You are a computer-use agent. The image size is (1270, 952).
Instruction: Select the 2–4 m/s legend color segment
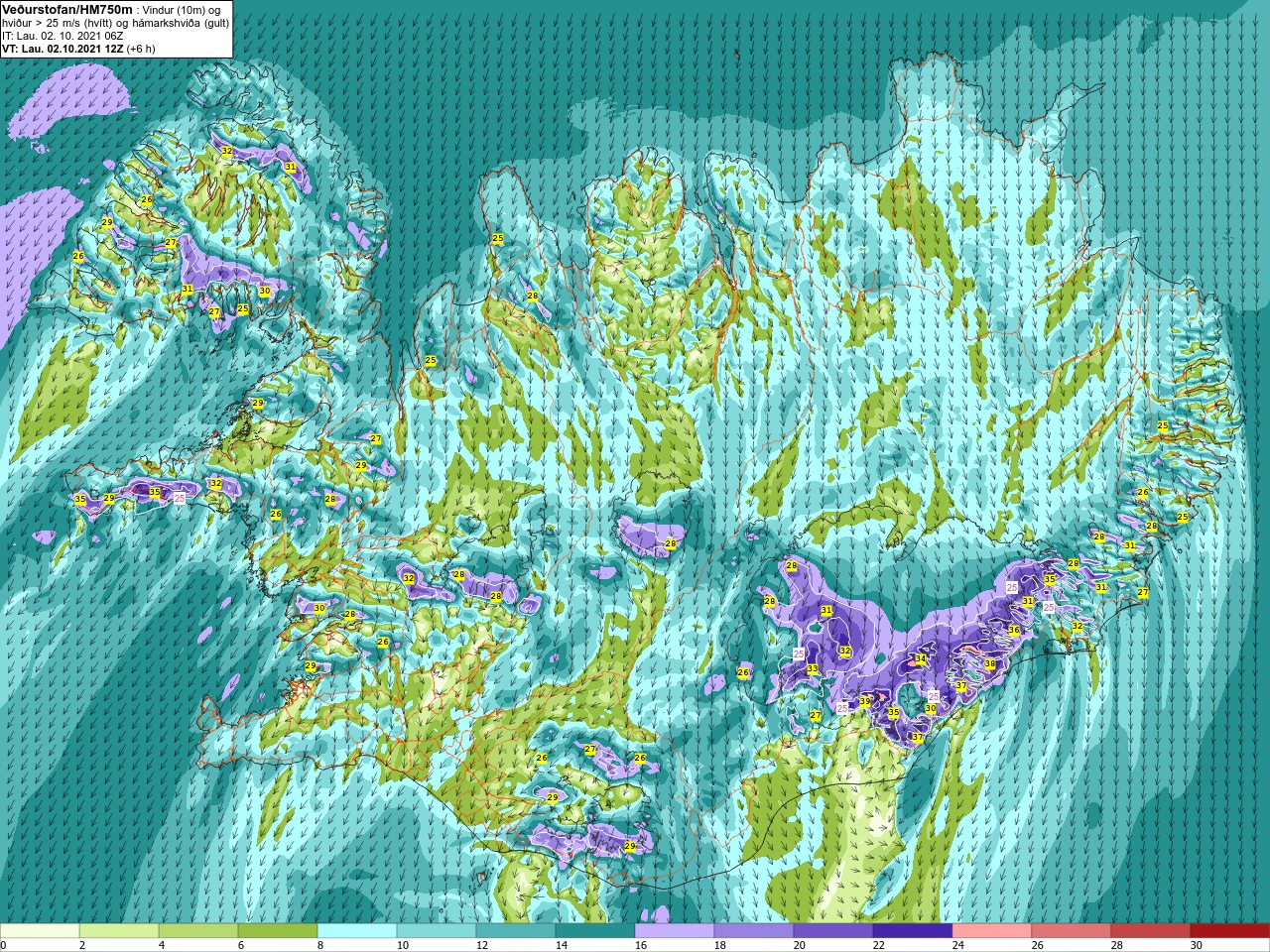tap(119, 931)
